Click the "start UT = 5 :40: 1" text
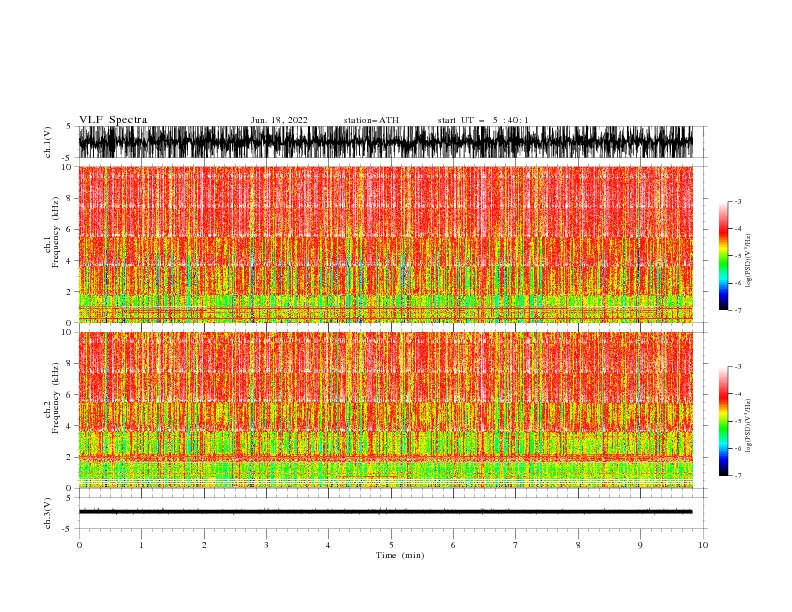Image resolution: width=792 pixels, height=612 pixels. pyautogui.click(x=483, y=120)
